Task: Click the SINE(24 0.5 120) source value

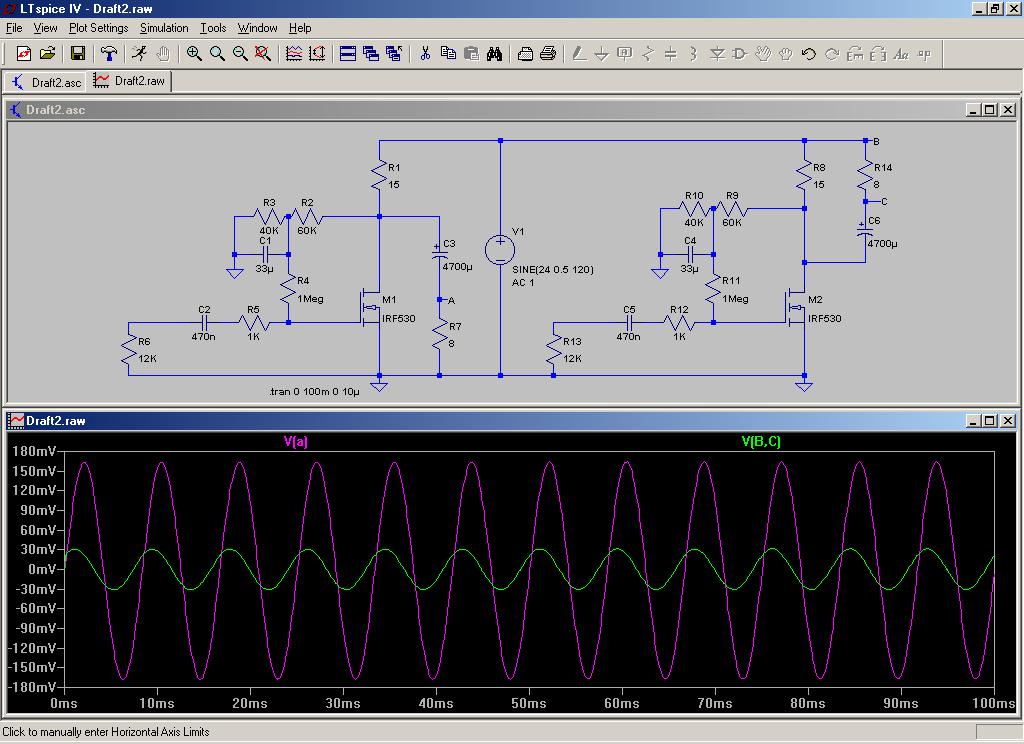Action: click(552, 270)
